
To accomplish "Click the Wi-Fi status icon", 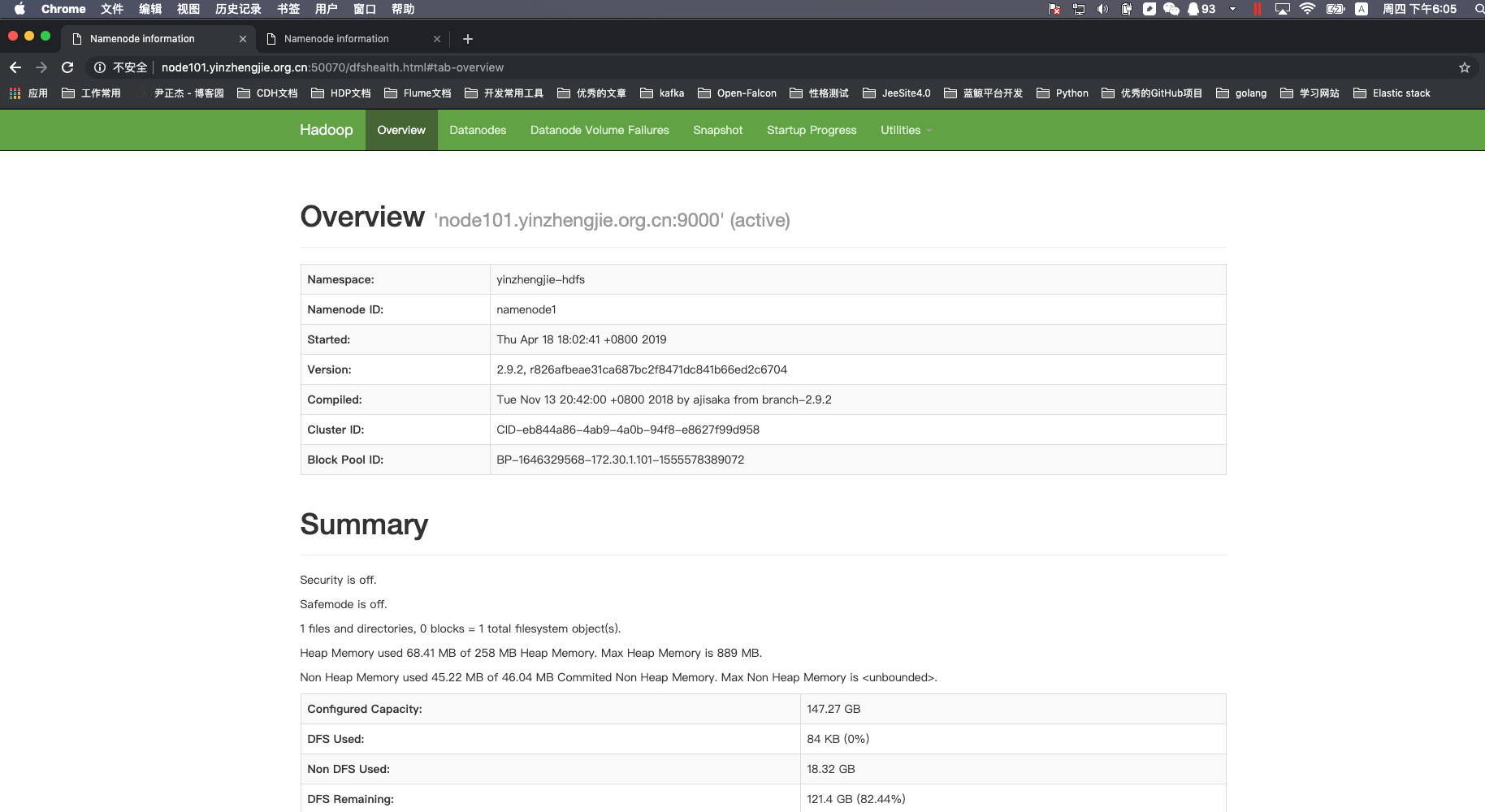I will click(1307, 9).
